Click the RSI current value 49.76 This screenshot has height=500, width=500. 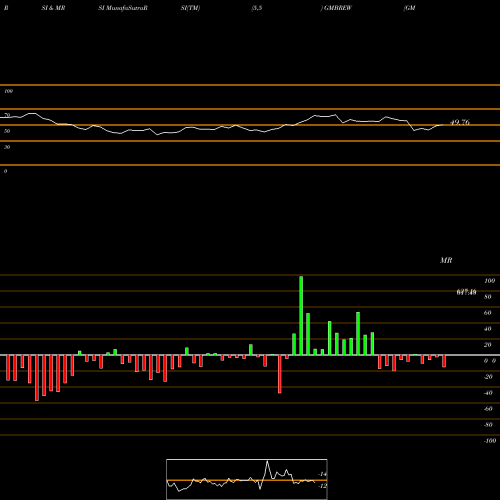pyautogui.click(x=460, y=122)
